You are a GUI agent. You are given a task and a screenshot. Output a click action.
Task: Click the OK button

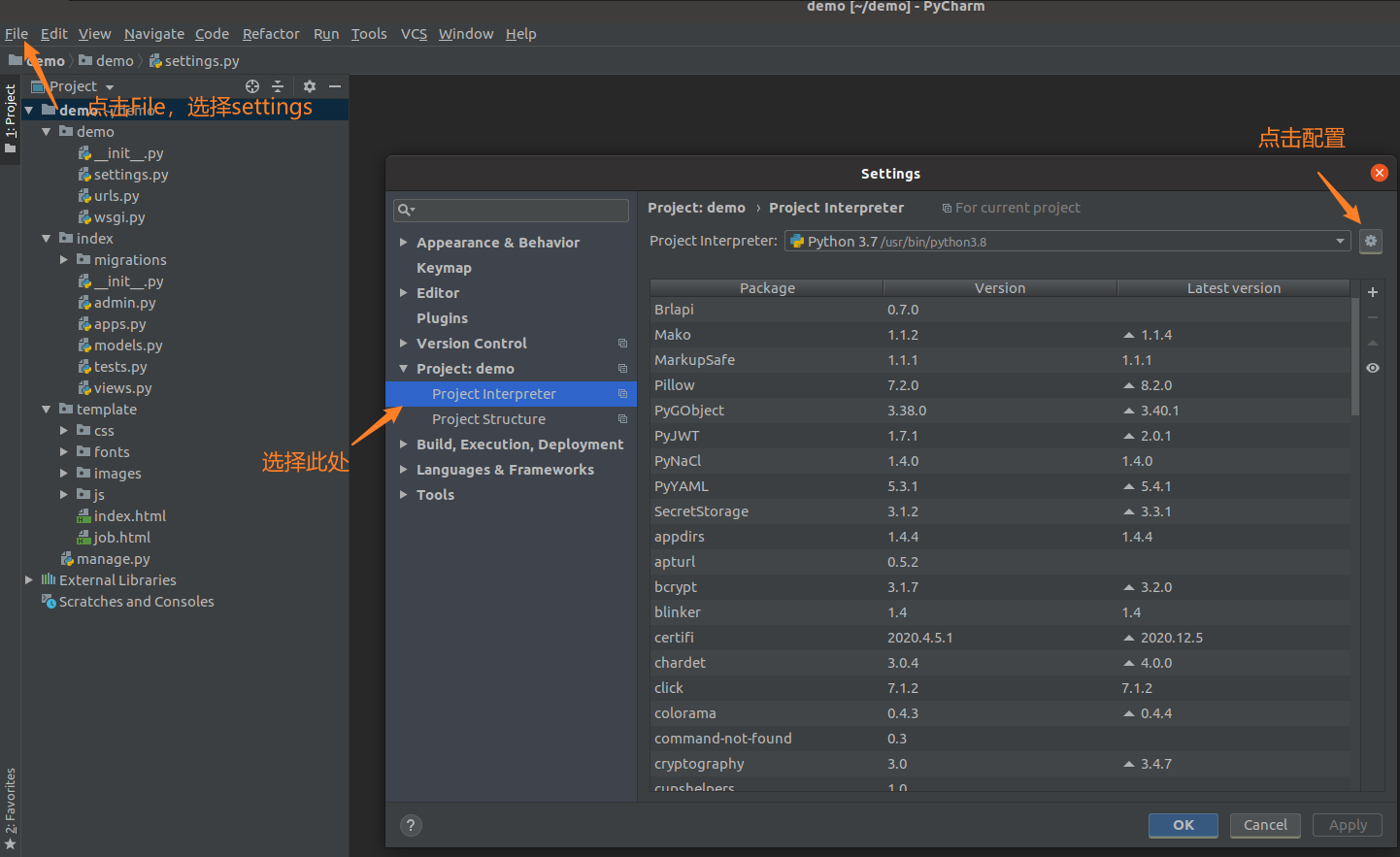[x=1183, y=825]
